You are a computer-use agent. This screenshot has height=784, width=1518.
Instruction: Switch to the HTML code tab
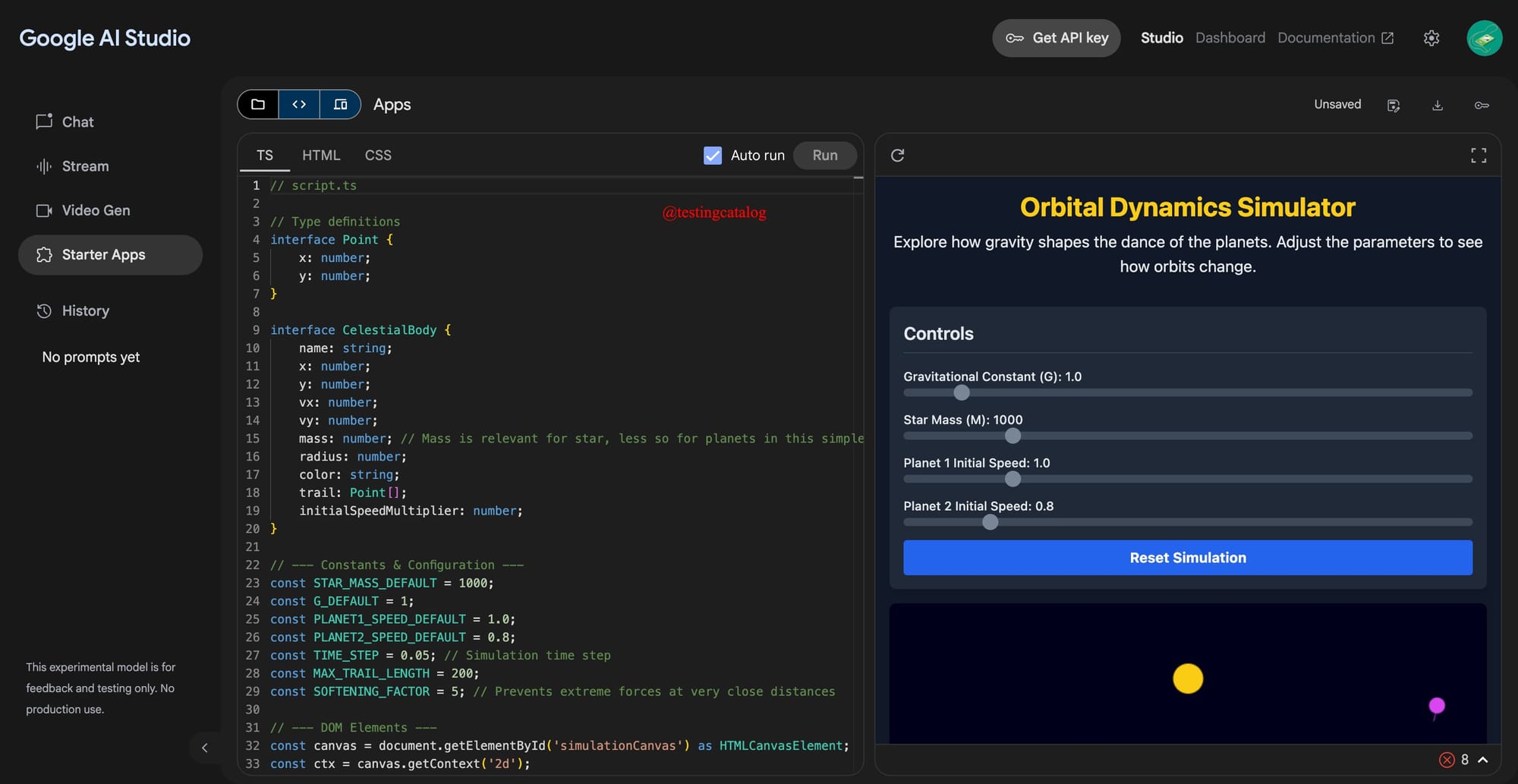coord(321,155)
